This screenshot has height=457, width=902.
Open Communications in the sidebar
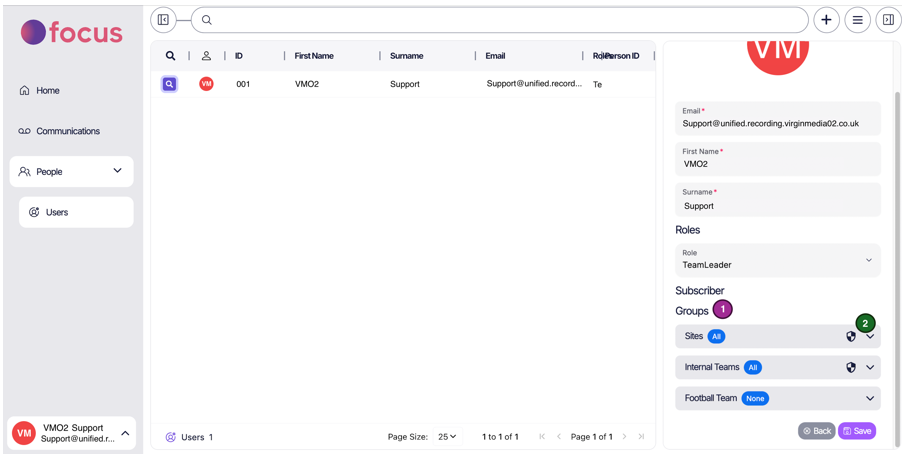[67, 131]
